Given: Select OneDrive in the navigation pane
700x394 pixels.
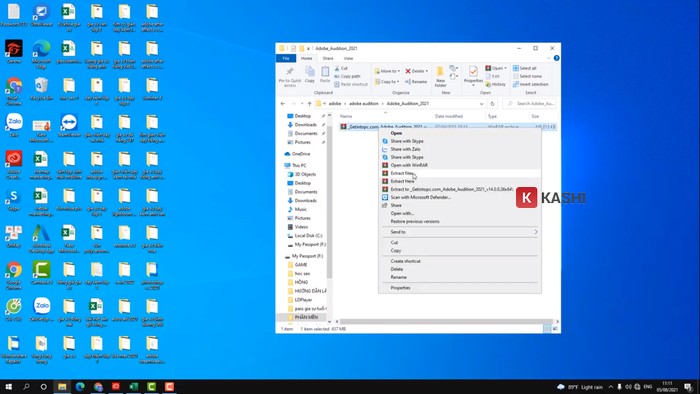Looking at the screenshot, I should pos(300,154).
